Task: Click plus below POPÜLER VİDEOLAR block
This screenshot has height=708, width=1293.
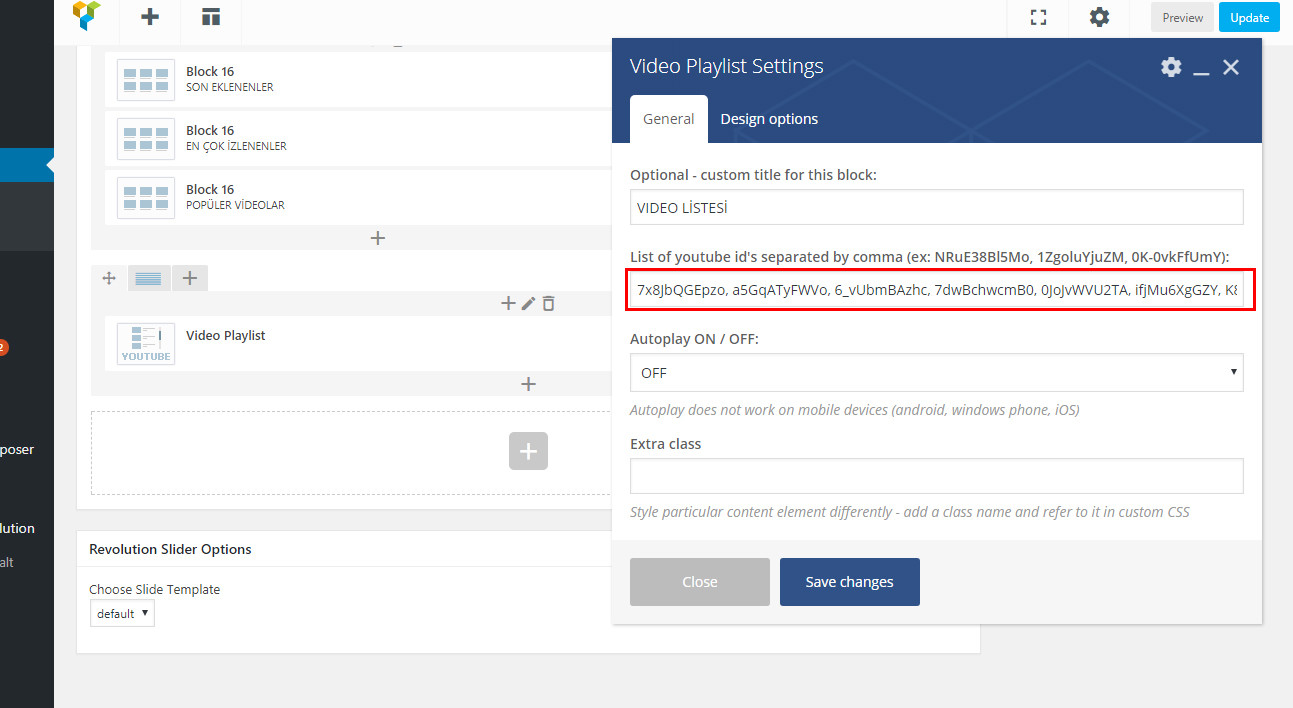Action: [378, 238]
